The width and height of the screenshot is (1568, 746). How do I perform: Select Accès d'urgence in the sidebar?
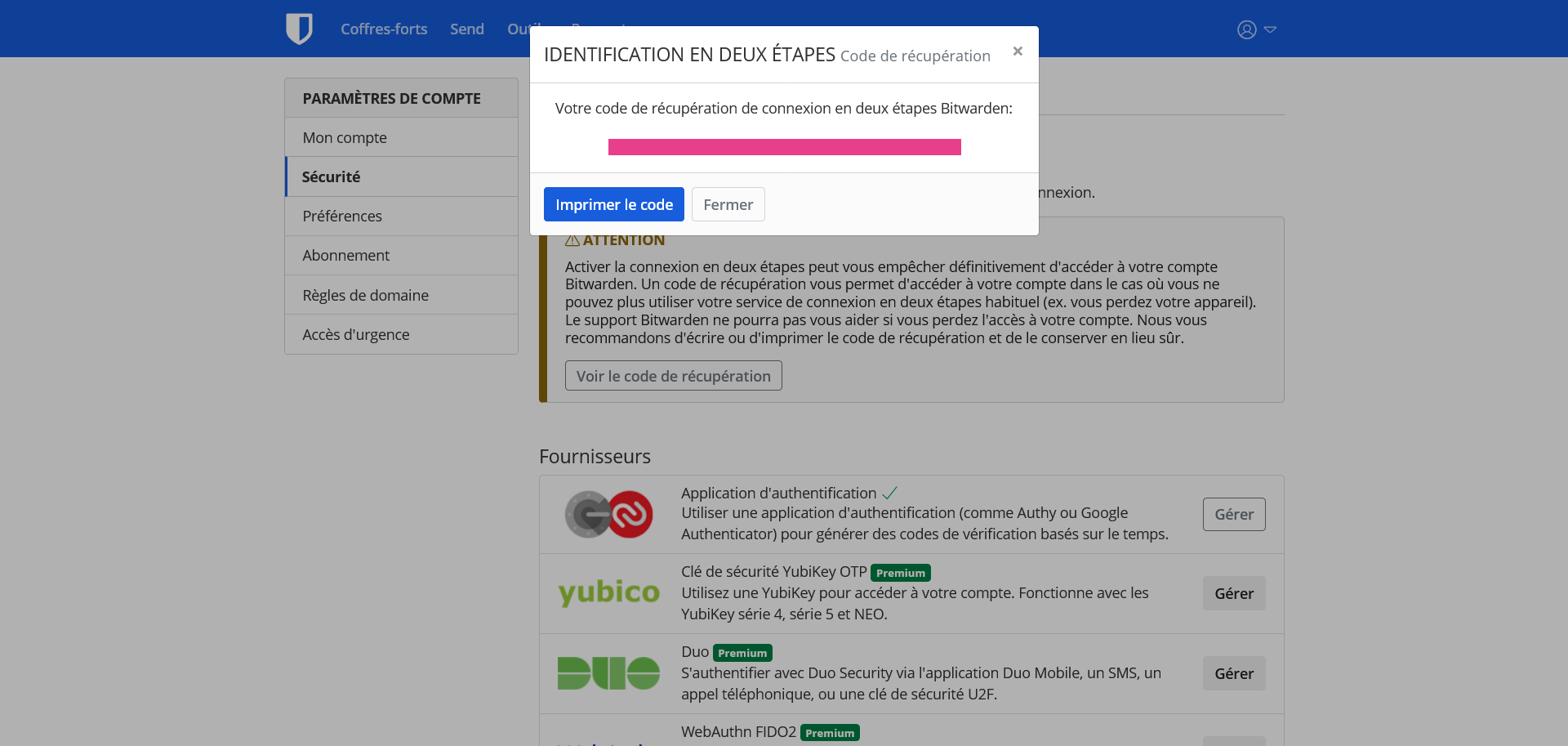pyautogui.click(x=356, y=334)
